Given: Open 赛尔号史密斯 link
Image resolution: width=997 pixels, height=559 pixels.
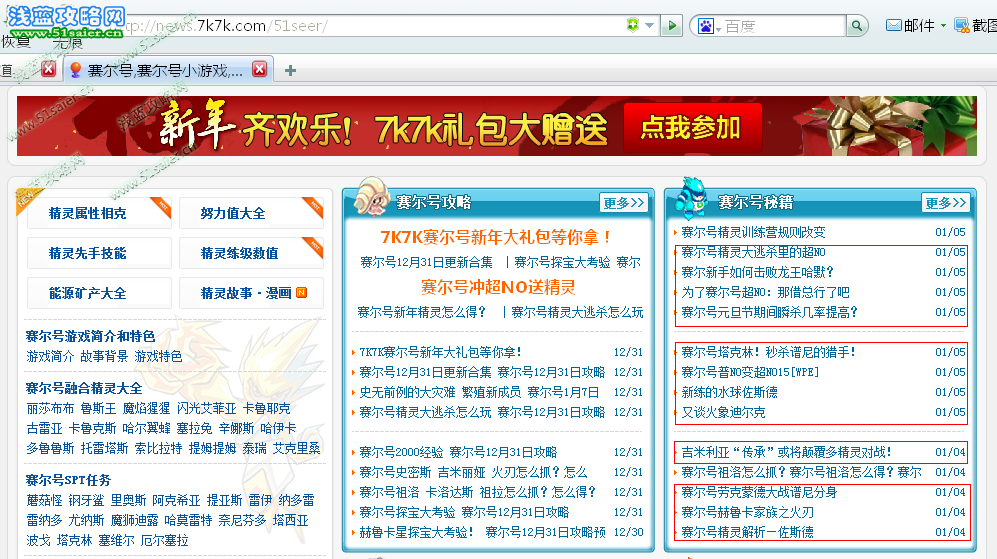Looking at the screenshot, I should [x=395, y=473].
